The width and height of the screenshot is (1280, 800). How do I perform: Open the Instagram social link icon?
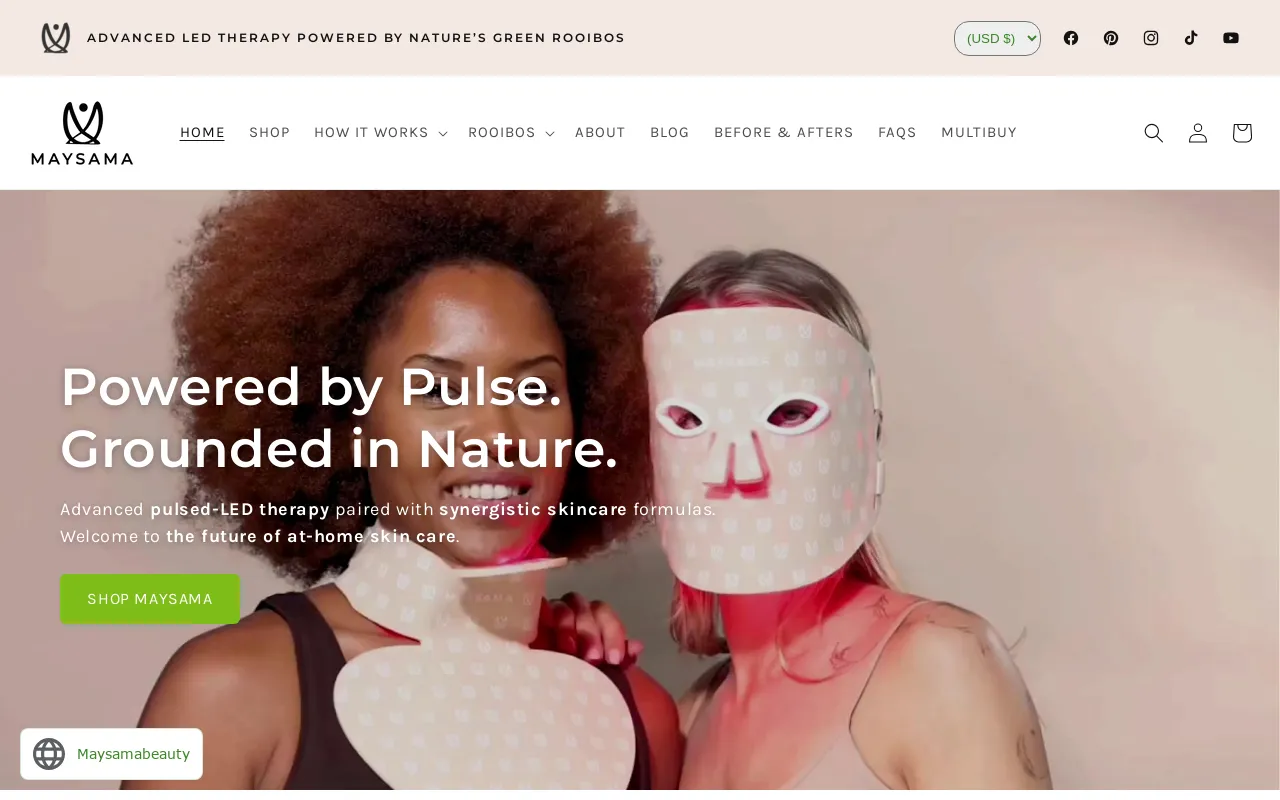pyautogui.click(x=1151, y=38)
